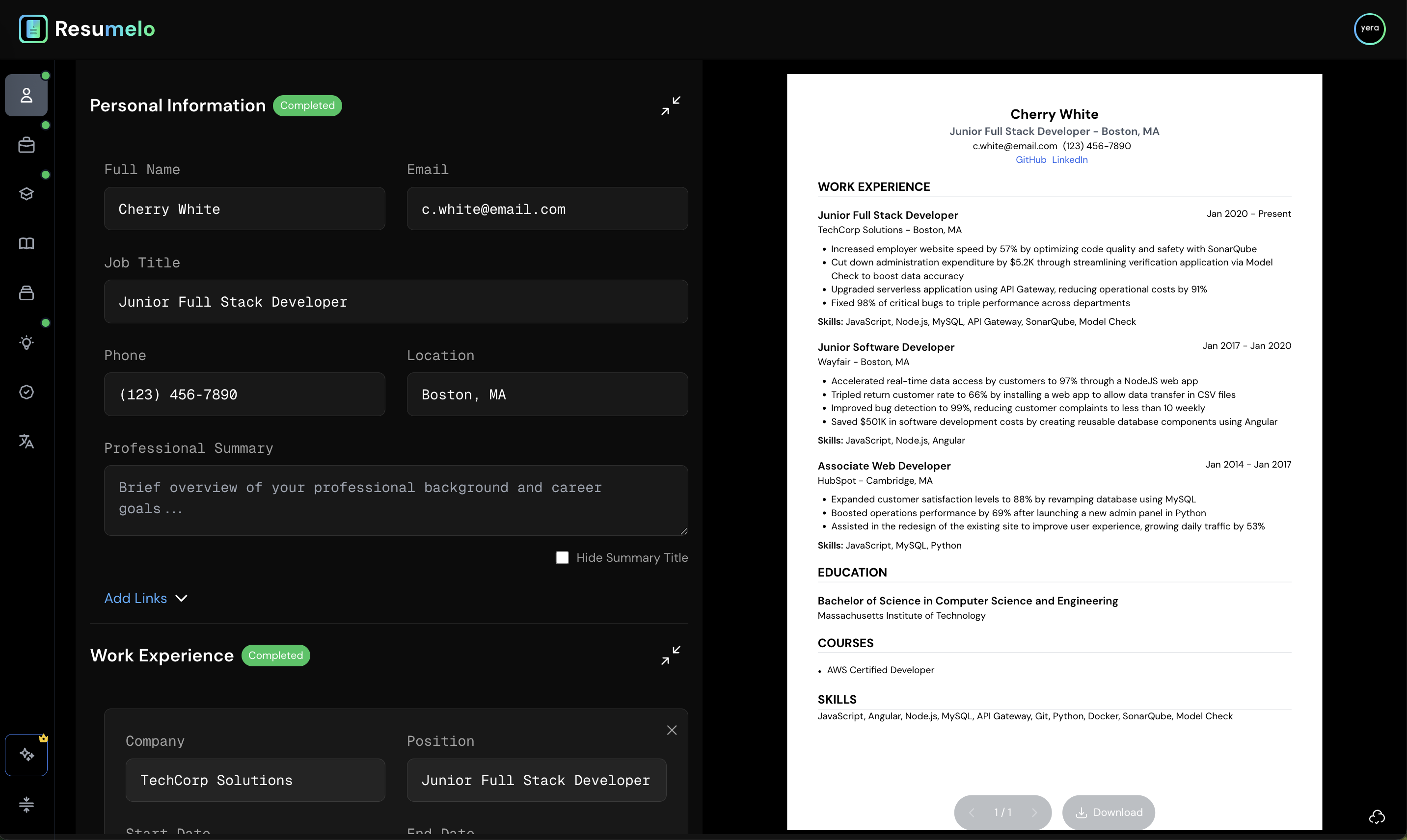Open the yera user profile avatar
The height and width of the screenshot is (840, 1407).
[1369, 28]
